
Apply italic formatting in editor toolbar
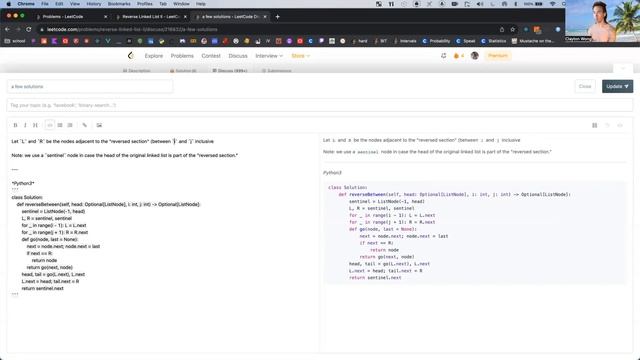[25, 125]
